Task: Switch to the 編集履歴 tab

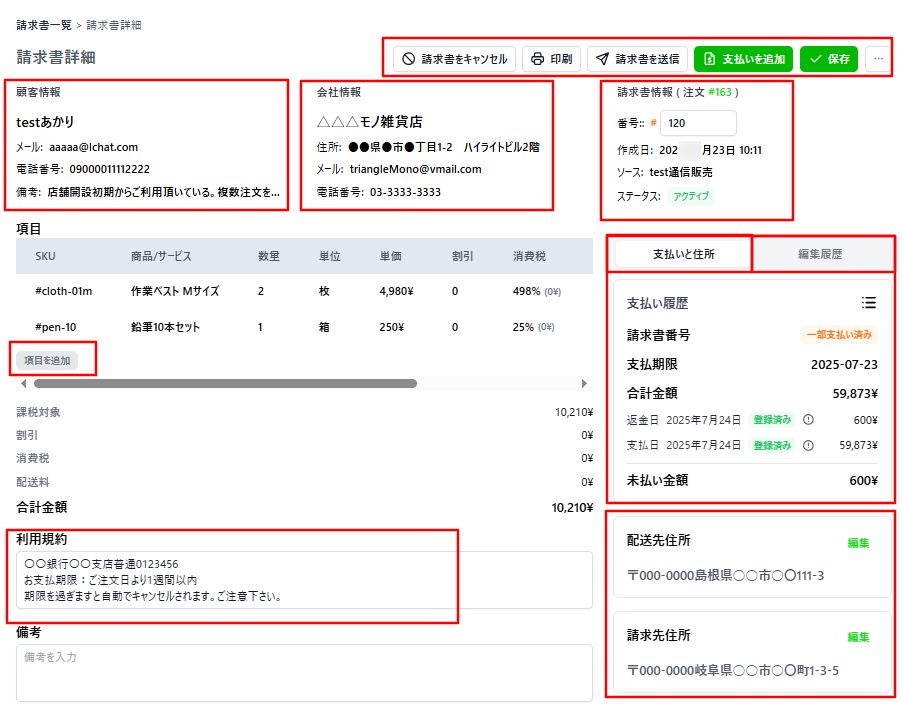Action: pyautogui.click(x=820, y=255)
